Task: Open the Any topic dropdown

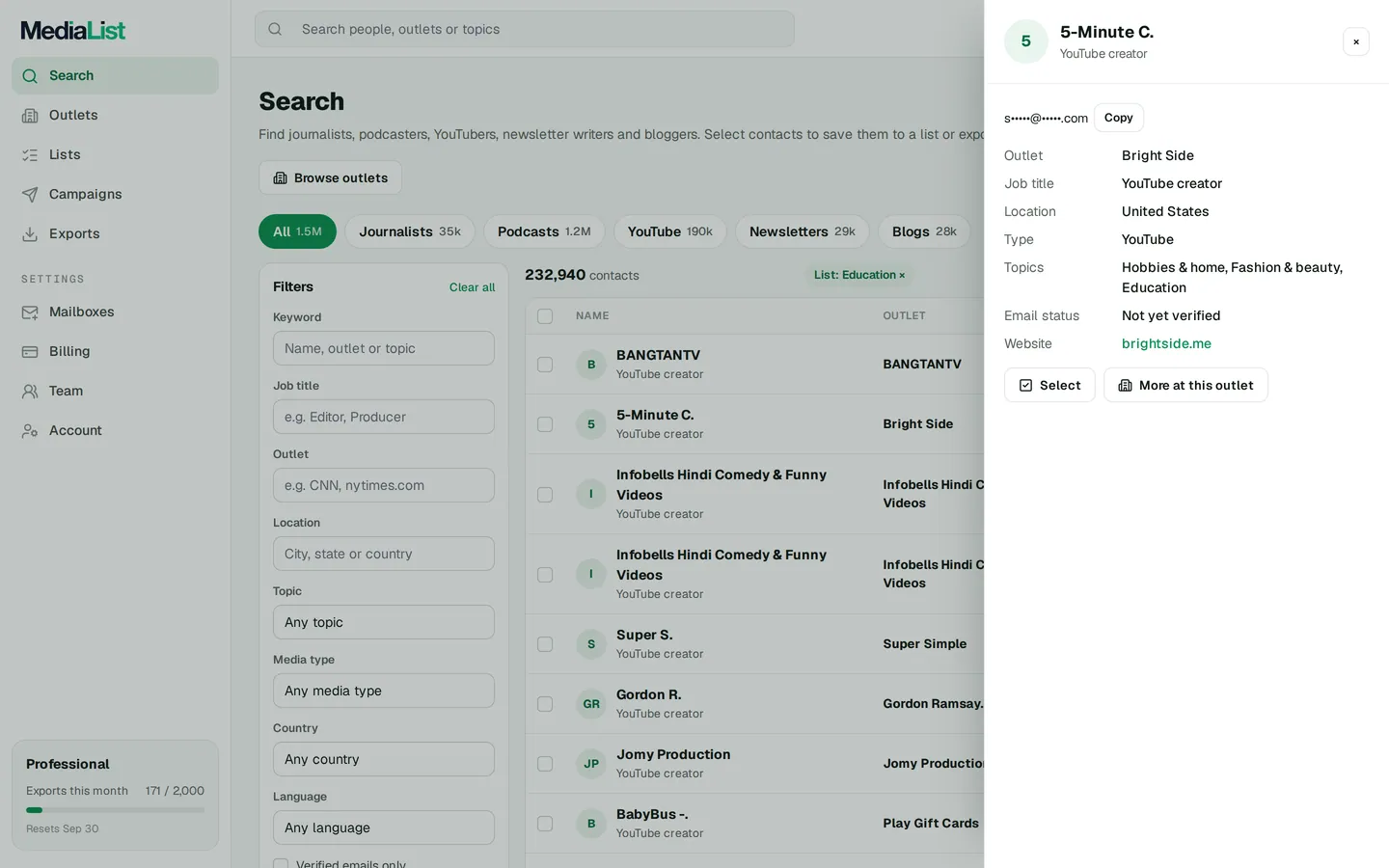Action: [x=384, y=622]
